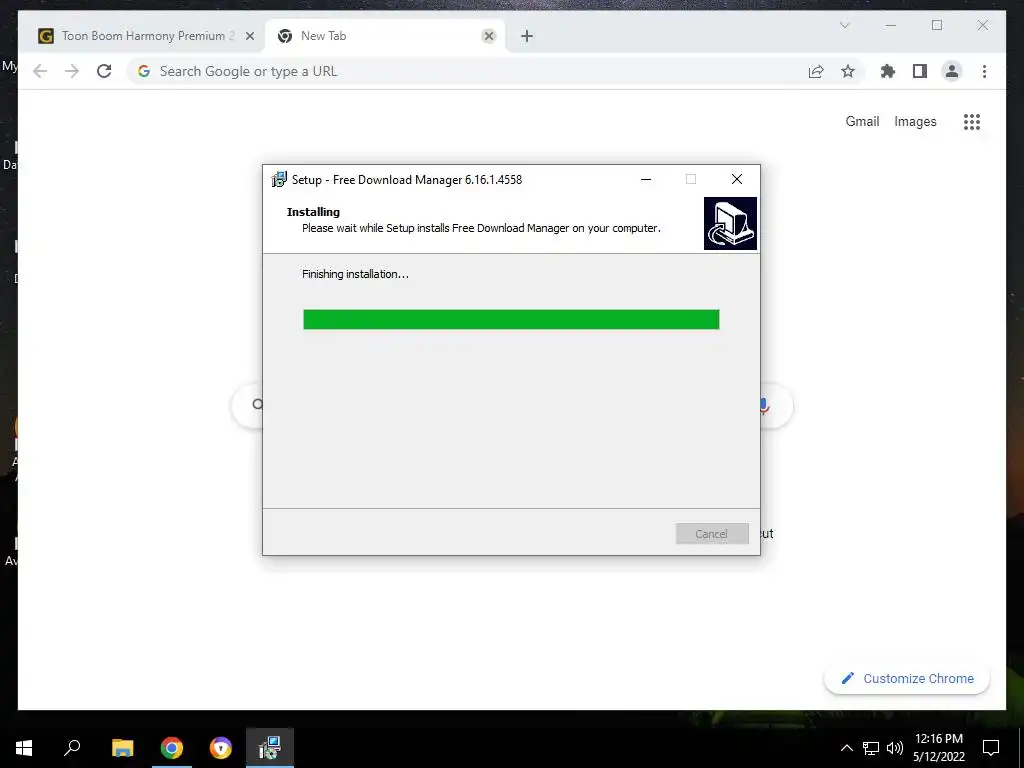Click the disabled Cancel button in Setup
Screen dimensions: 1024x768
click(x=712, y=534)
